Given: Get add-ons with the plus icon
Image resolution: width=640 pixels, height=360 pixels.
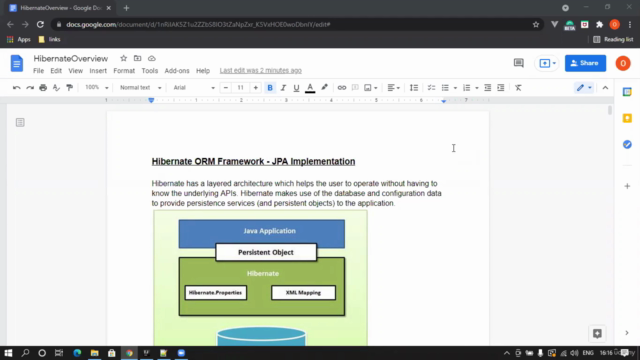Looking at the screenshot, I should click(627, 186).
